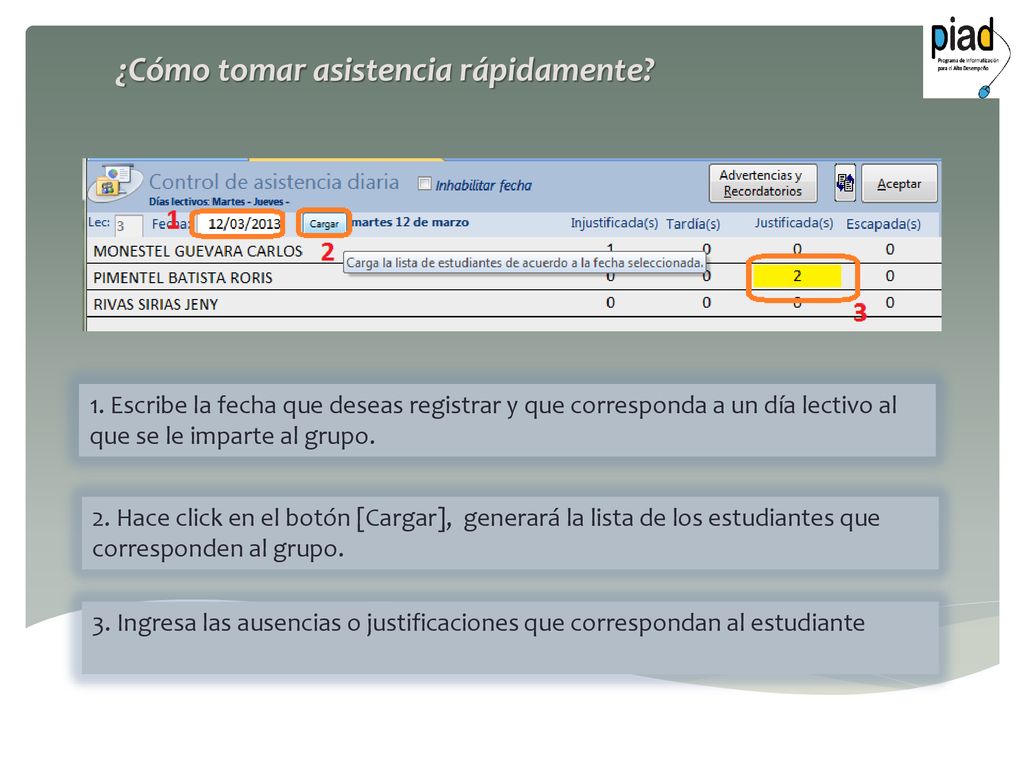Click the 'Control de asistencia diaria' title
Viewport: 1024px width, 768px height.
[x=274, y=181]
